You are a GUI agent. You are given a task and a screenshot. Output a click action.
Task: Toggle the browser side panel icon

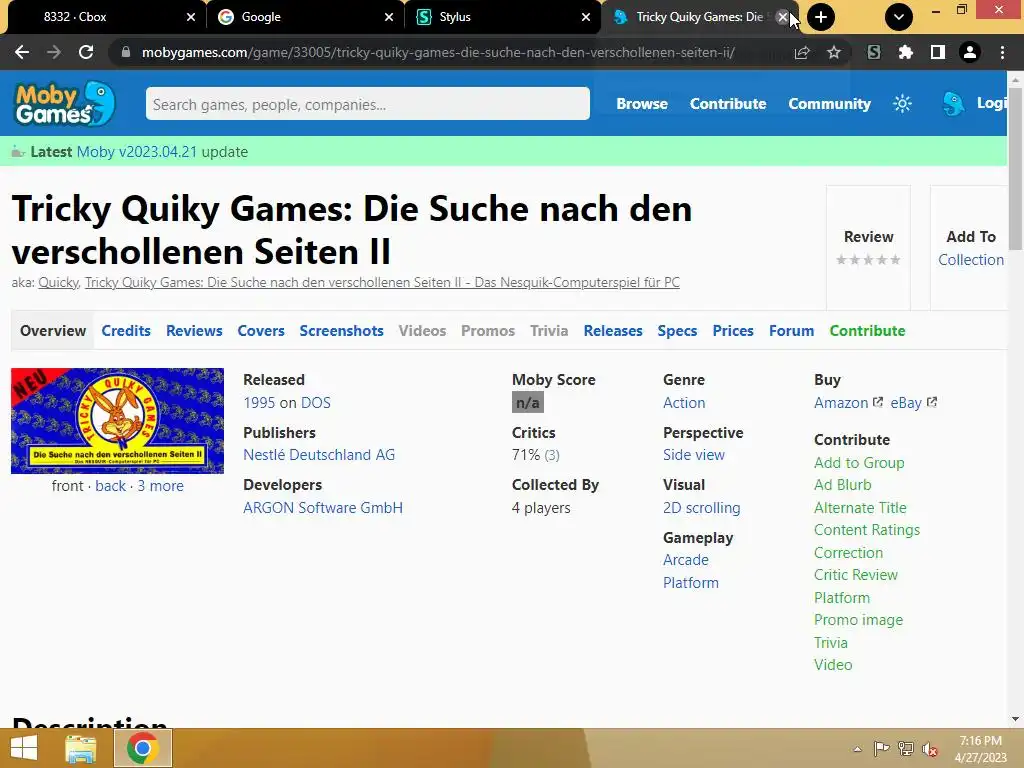pyautogui.click(x=938, y=52)
